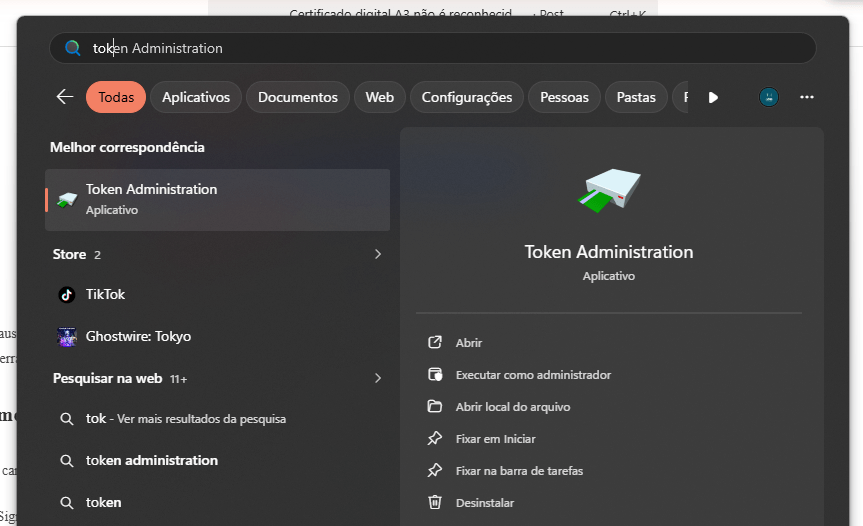
Task: Click the magnifier beside token administration suggestion
Action: [67, 461]
